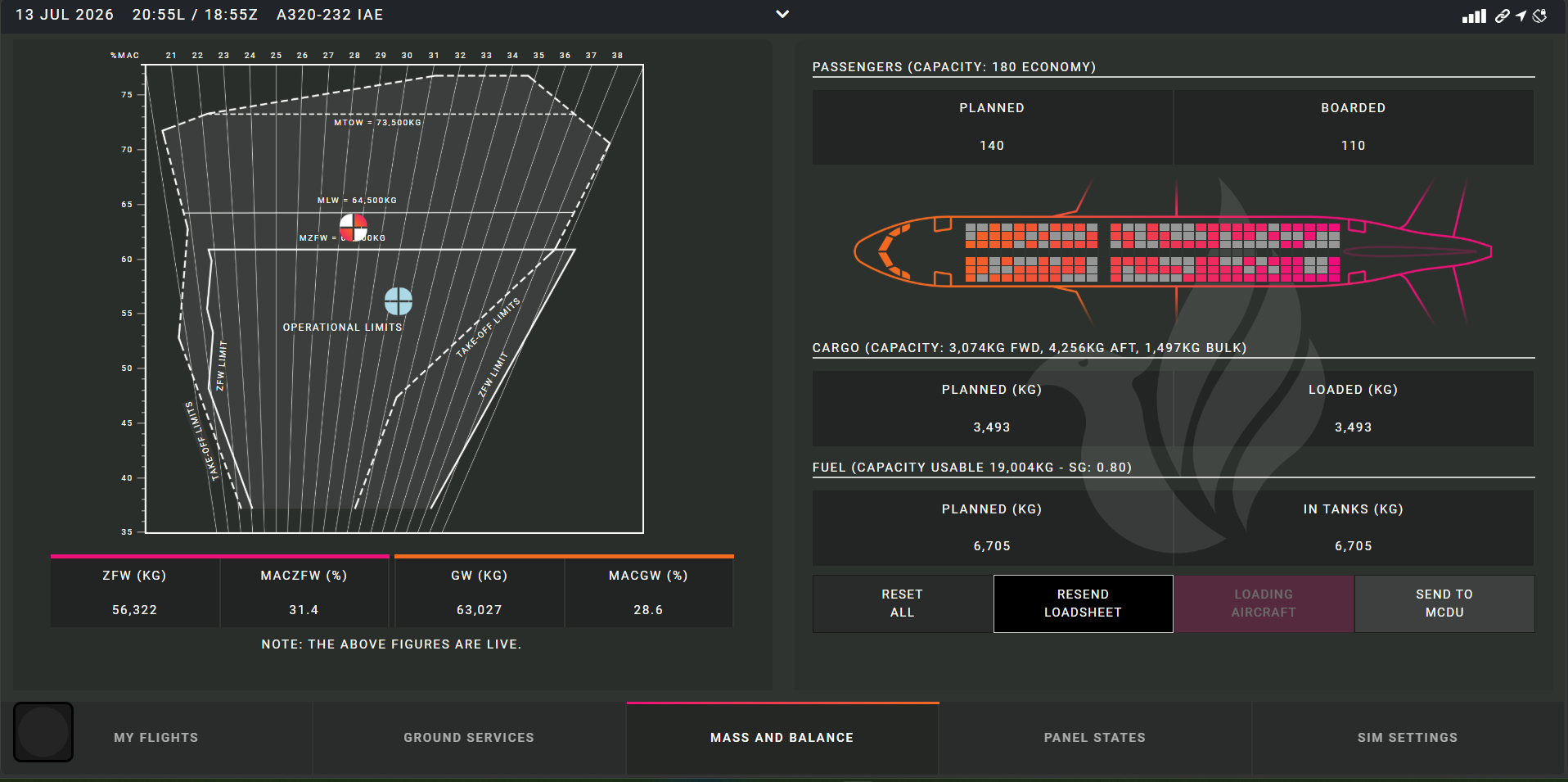
Task: Go to the Sim Settings tab
Action: pos(1408,738)
